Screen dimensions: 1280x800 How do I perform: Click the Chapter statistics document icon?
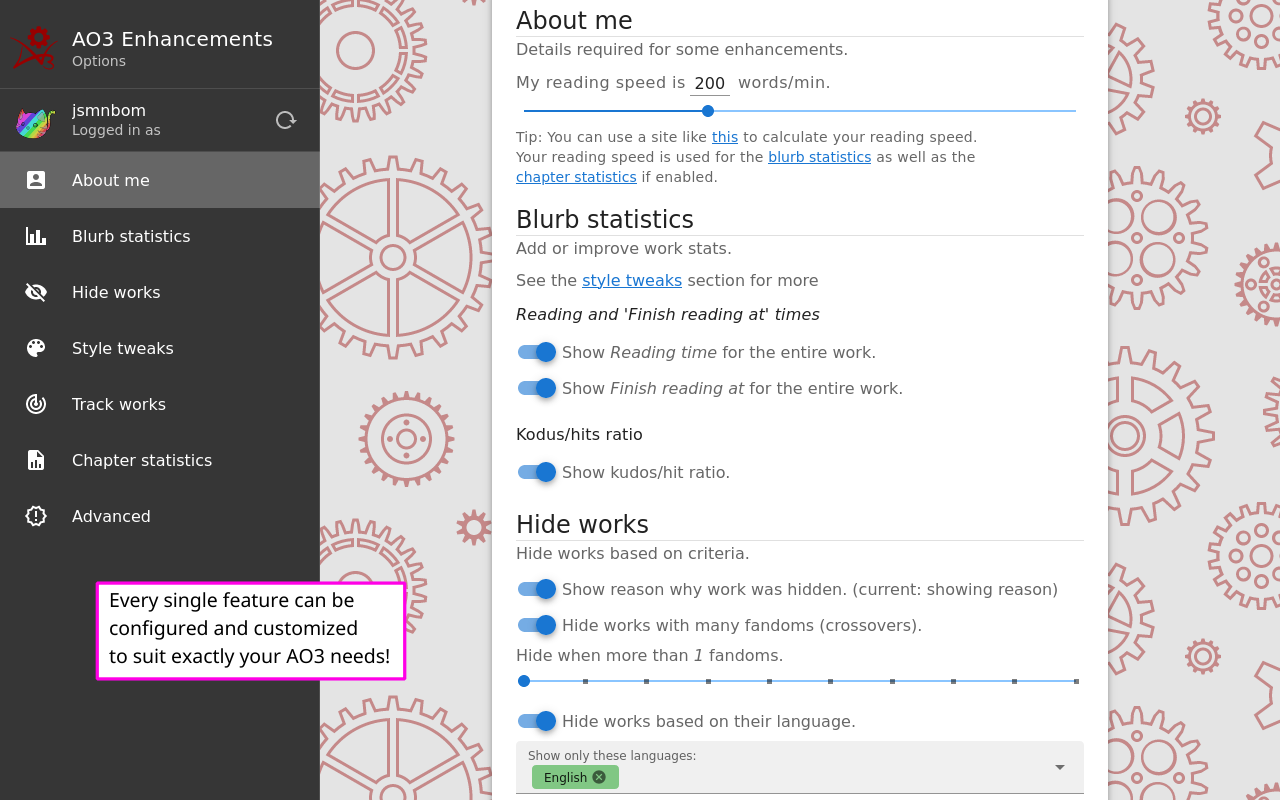[x=36, y=460]
